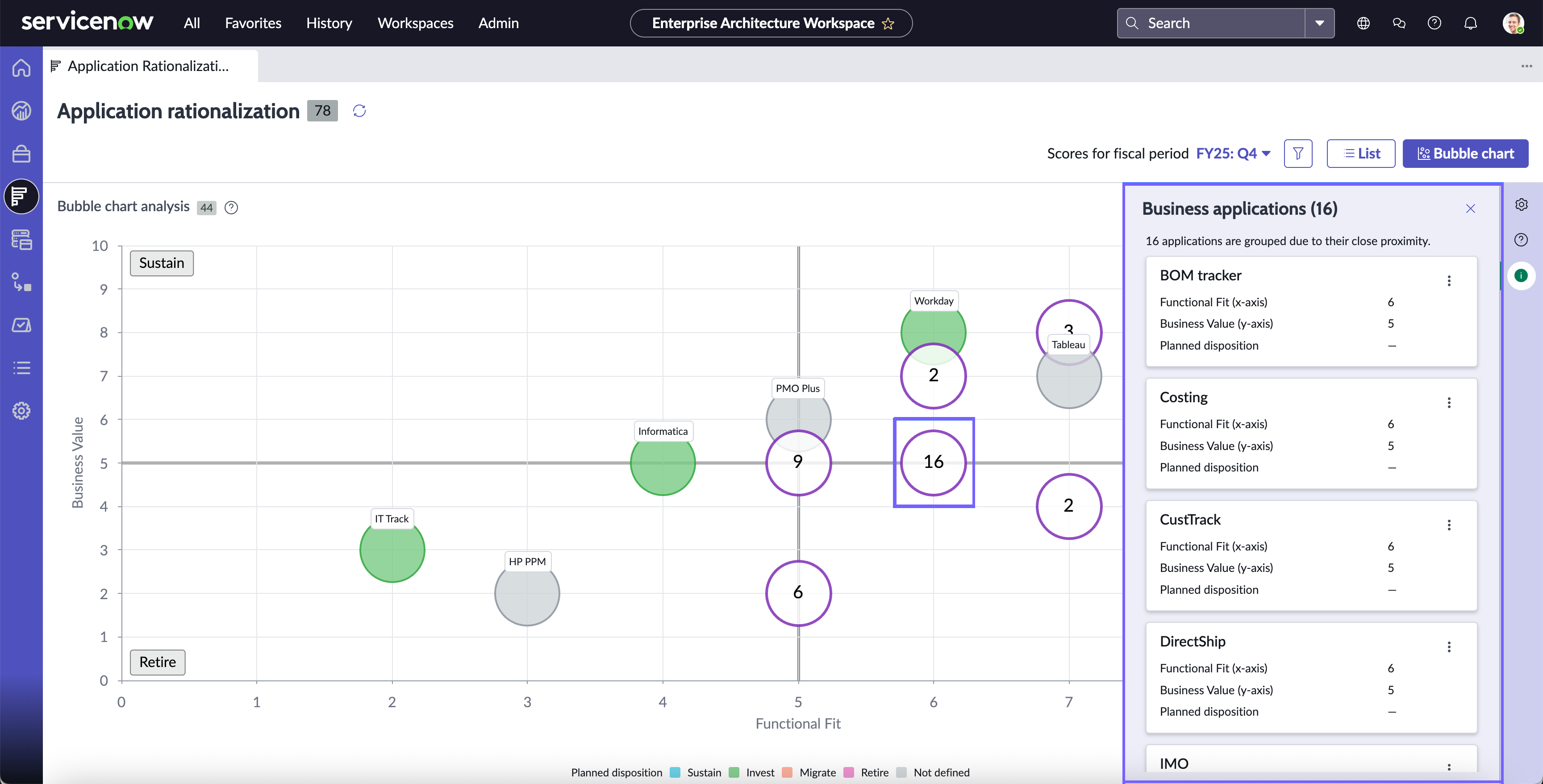This screenshot has width=1543, height=784.
Task: Show Bubble chart analysis help tooltip
Action: point(231,208)
